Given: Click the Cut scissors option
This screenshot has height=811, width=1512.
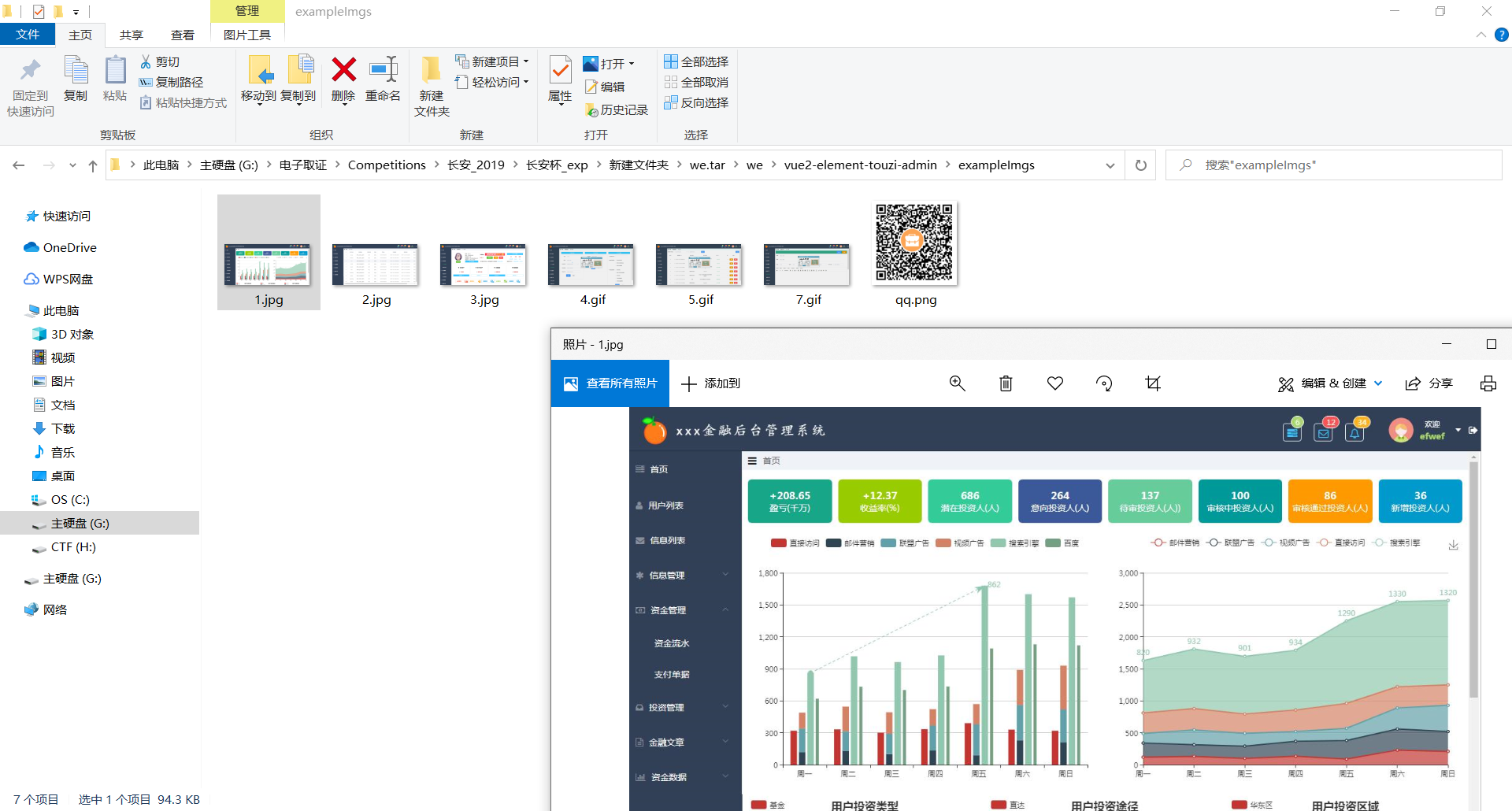Looking at the screenshot, I should 160,61.
